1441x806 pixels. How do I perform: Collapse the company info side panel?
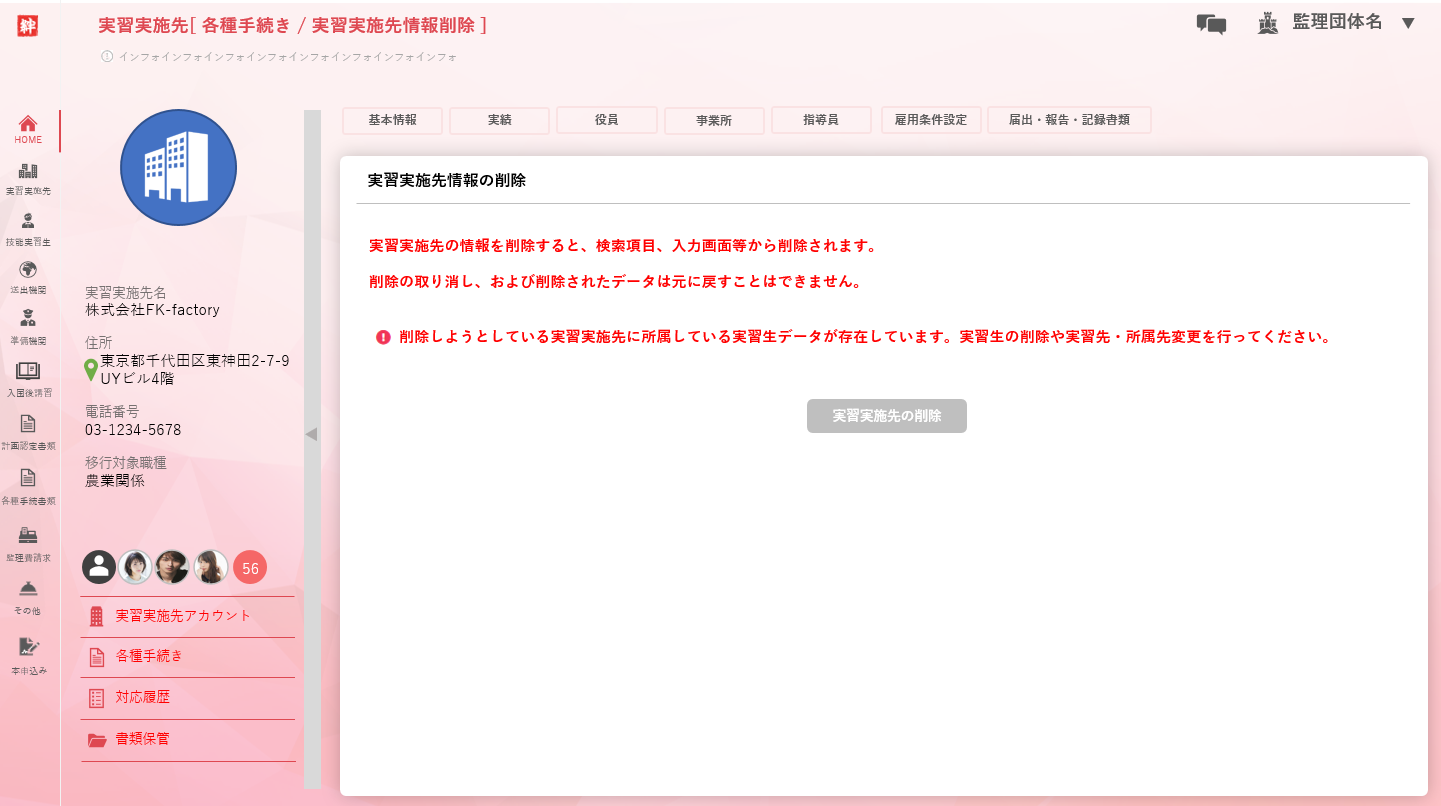[x=311, y=434]
